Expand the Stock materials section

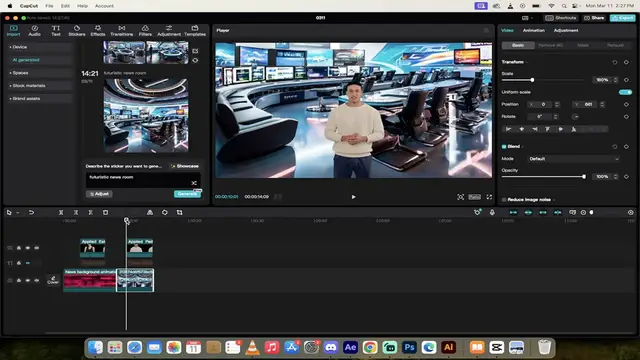40,86
